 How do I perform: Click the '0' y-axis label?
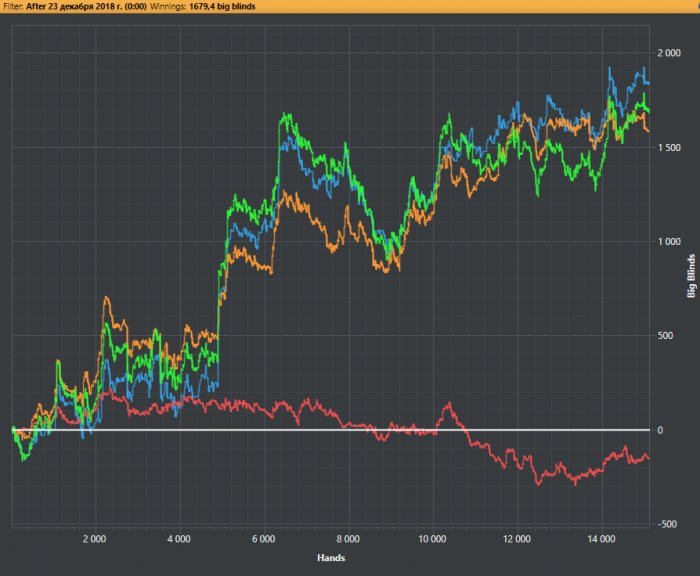660,430
